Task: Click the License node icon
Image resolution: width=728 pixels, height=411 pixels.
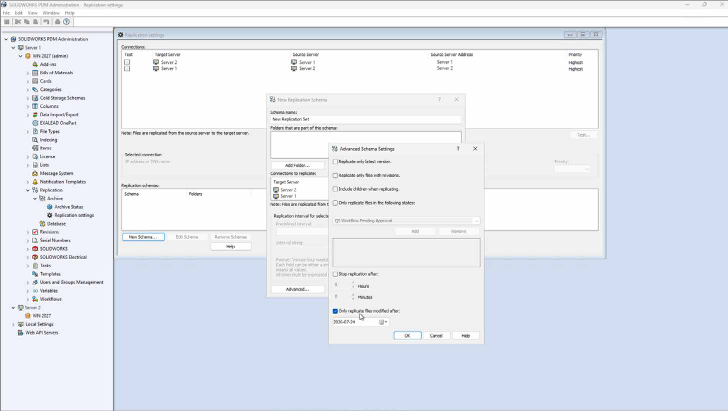Action: click(35, 157)
